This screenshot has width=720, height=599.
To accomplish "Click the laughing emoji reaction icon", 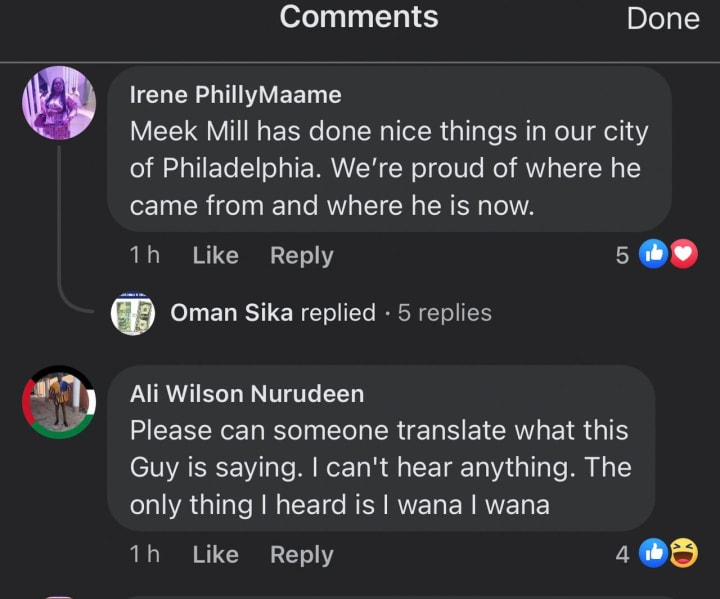I will [683, 554].
